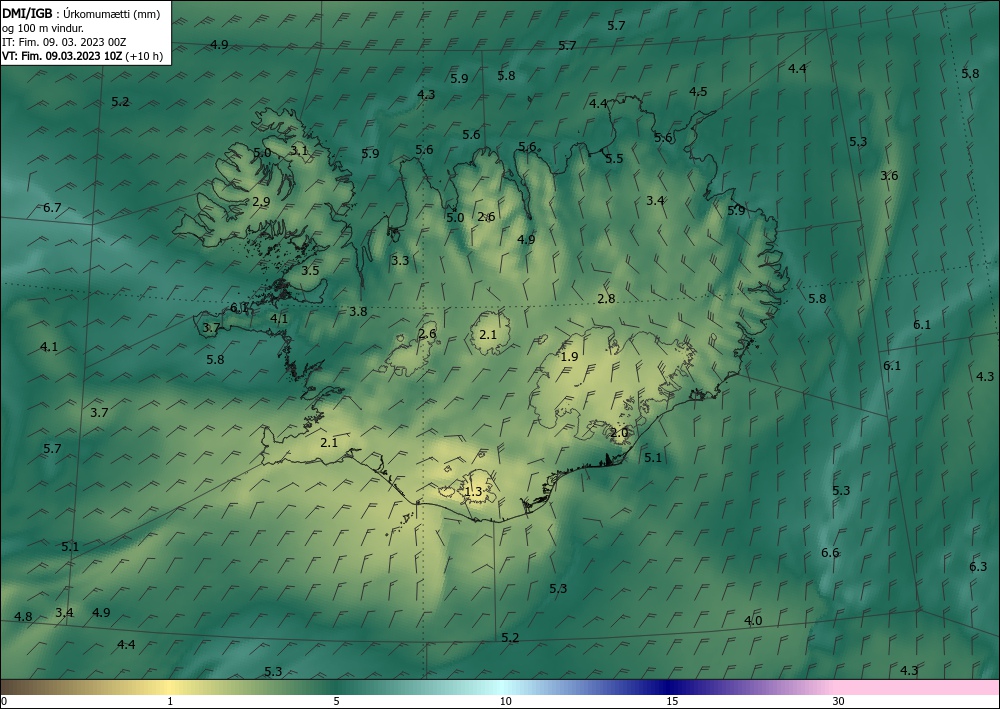Click the 3.8 value label
The image size is (1000, 709).
tap(358, 311)
